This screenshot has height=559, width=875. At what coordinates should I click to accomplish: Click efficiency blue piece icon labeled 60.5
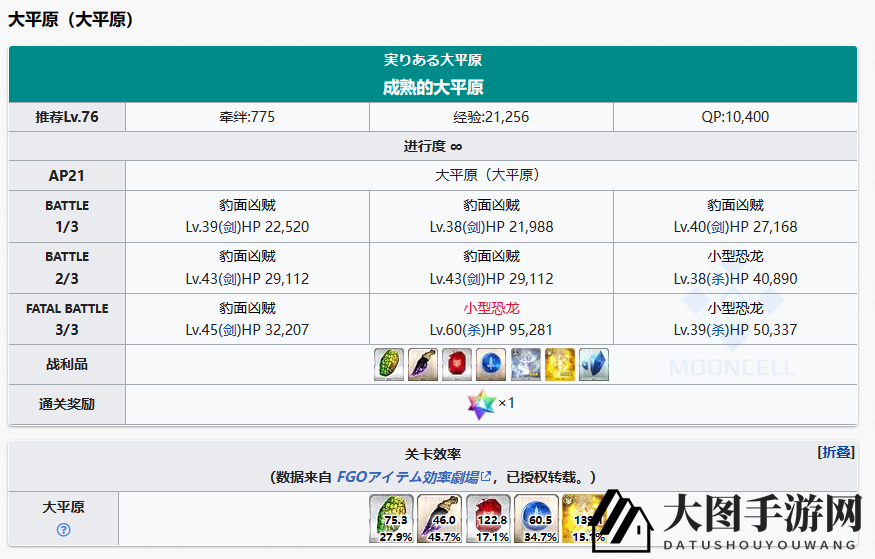coord(536,520)
